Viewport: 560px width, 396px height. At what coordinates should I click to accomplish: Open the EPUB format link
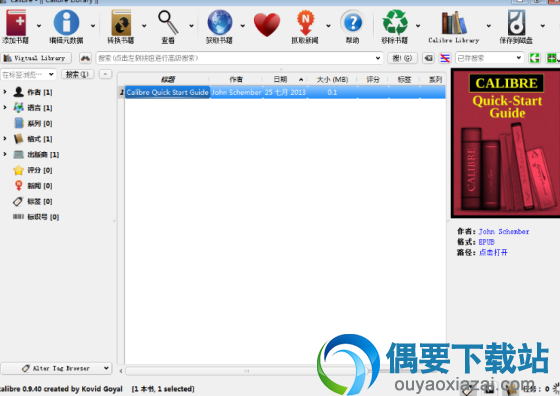486,242
